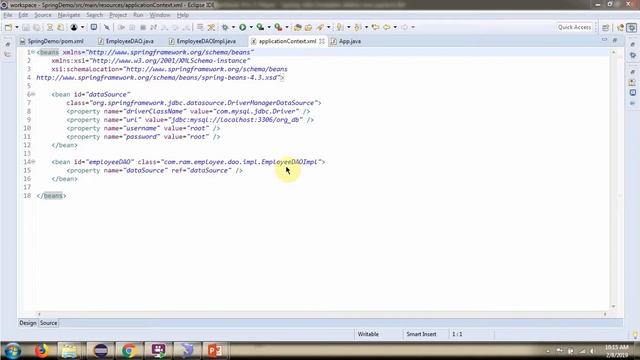Open Chrome from the taskbar
The image size is (640, 360).
pyautogui.click(x=129, y=351)
